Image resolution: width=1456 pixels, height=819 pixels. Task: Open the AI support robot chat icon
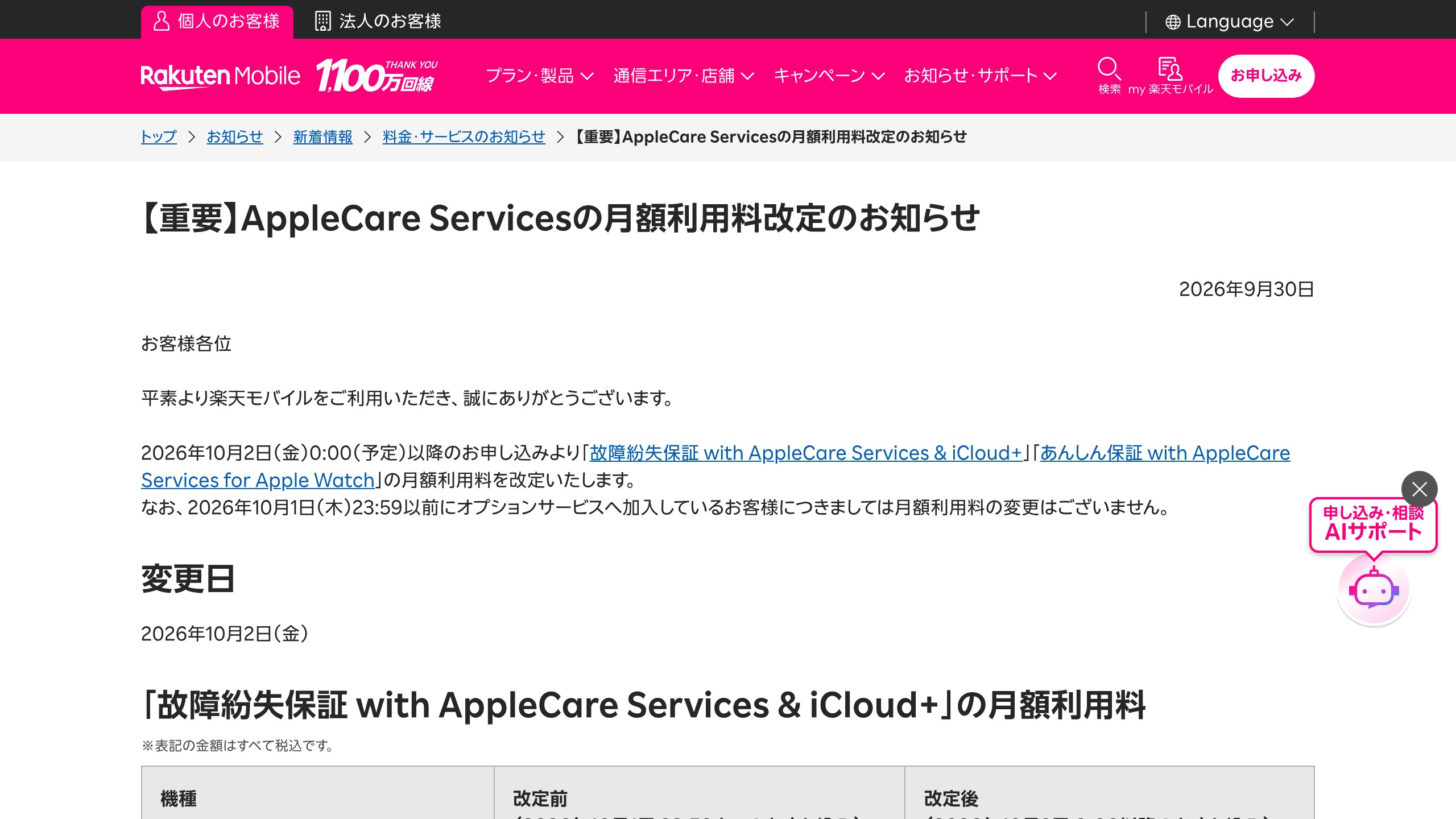coord(1374,590)
